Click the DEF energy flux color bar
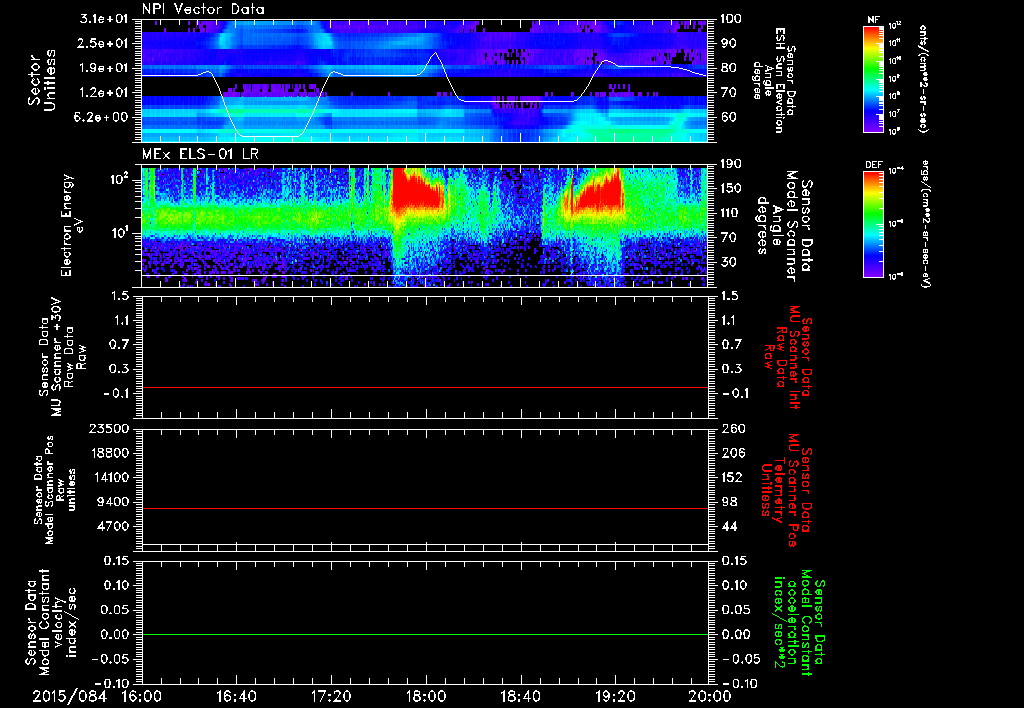 pyautogui.click(x=873, y=224)
